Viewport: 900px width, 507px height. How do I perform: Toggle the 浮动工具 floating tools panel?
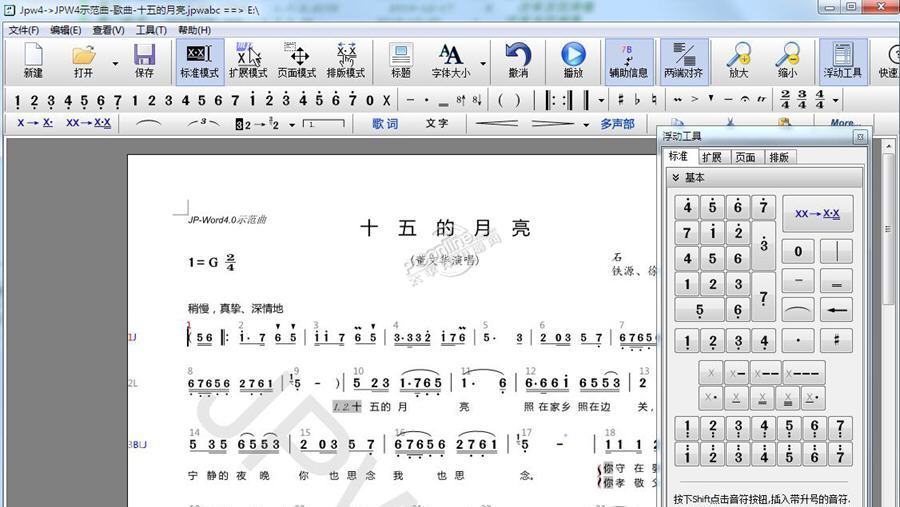click(x=843, y=61)
